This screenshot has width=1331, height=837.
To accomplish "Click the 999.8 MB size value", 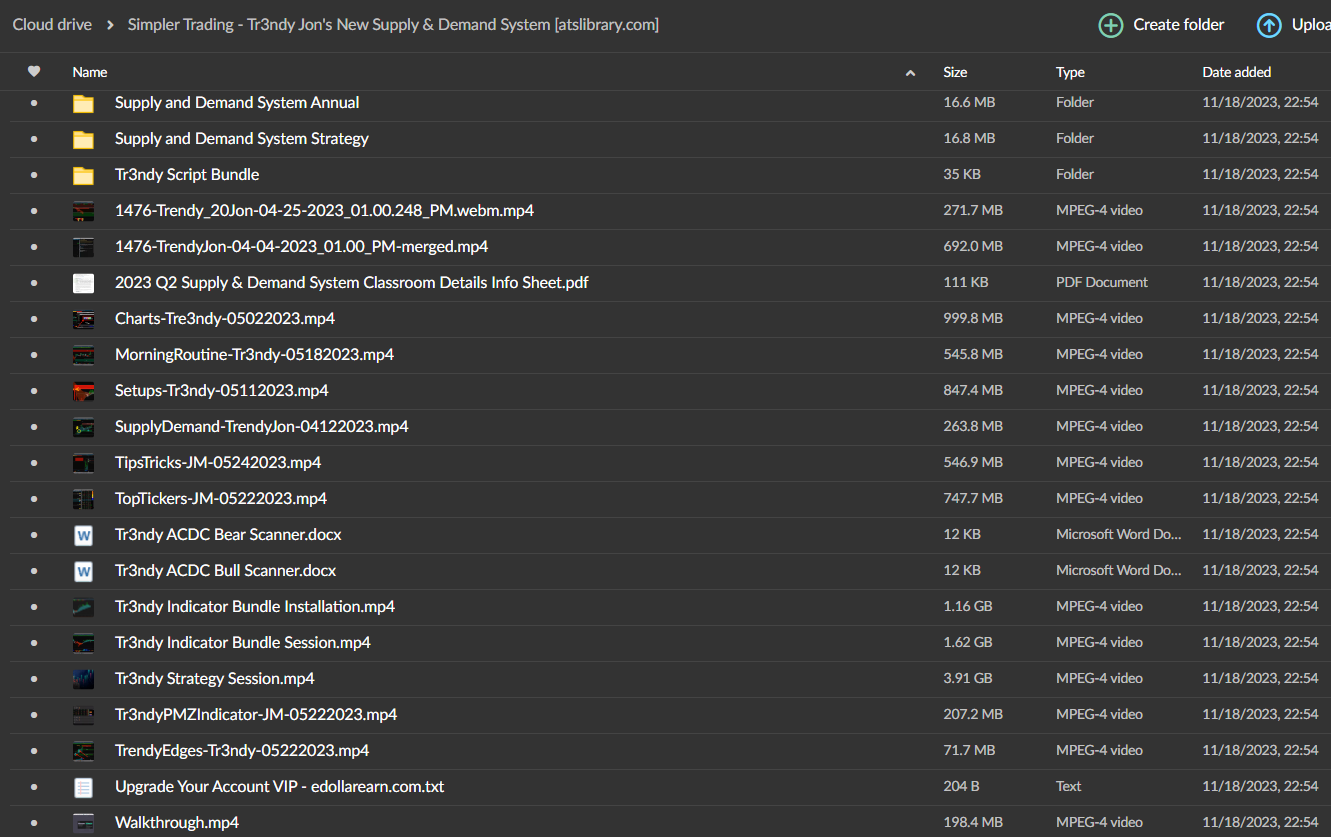I will pyautogui.click(x=973, y=319).
